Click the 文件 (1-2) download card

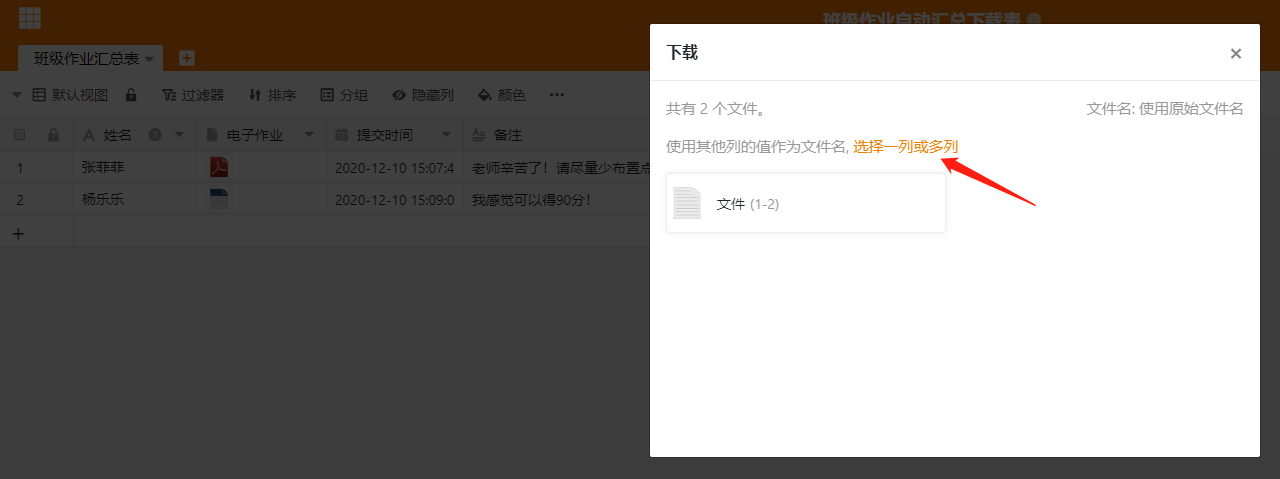[x=806, y=203]
